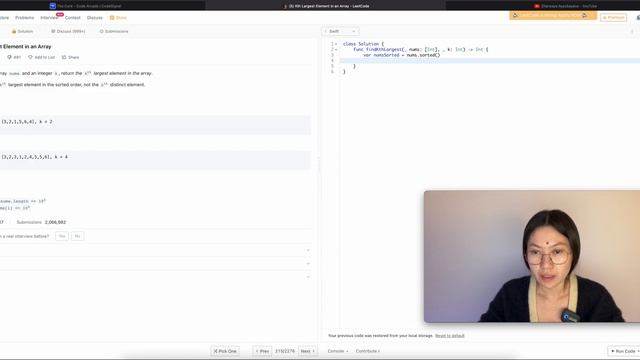640x360 pixels.
Task: Click the orange promotion banner
Action: pos(553,16)
